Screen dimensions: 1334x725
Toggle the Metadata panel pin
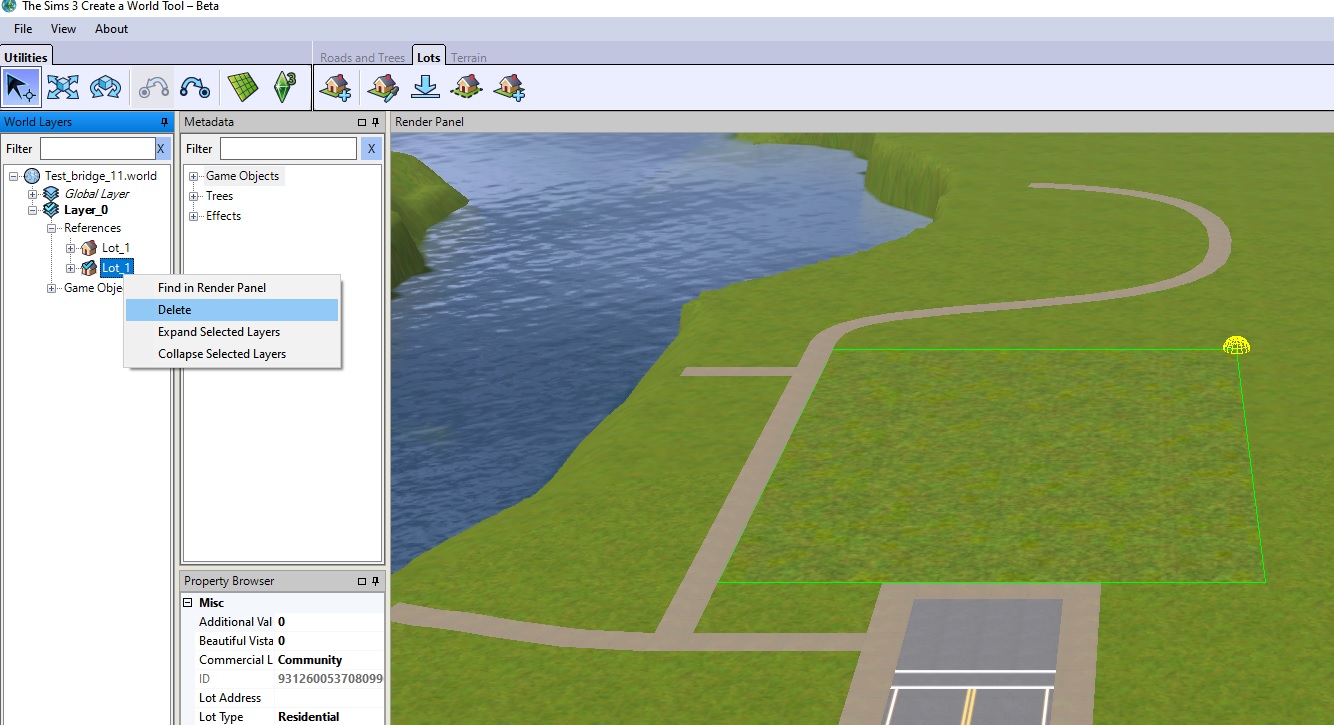click(x=375, y=121)
